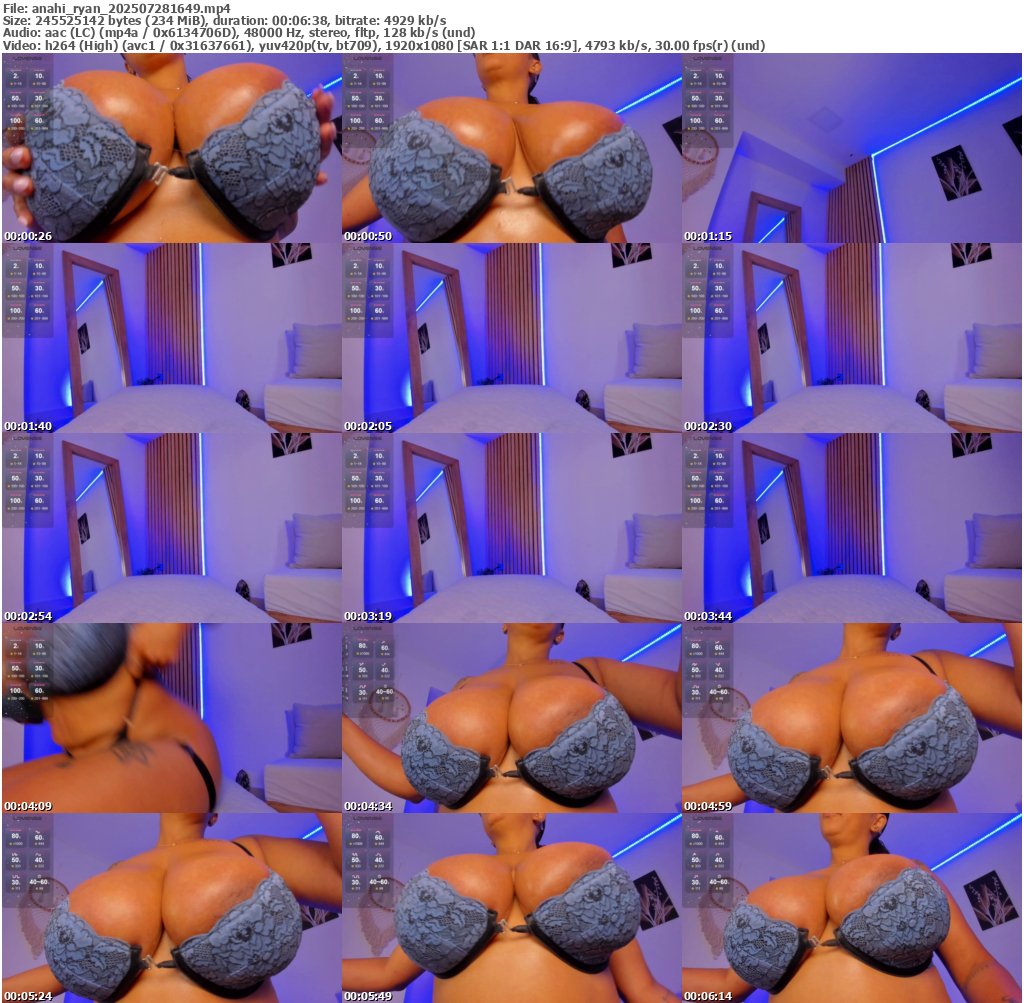The height and width of the screenshot is (1003, 1024).
Task: Select the thumbnail stamped 00:05:49
Action: point(512,908)
